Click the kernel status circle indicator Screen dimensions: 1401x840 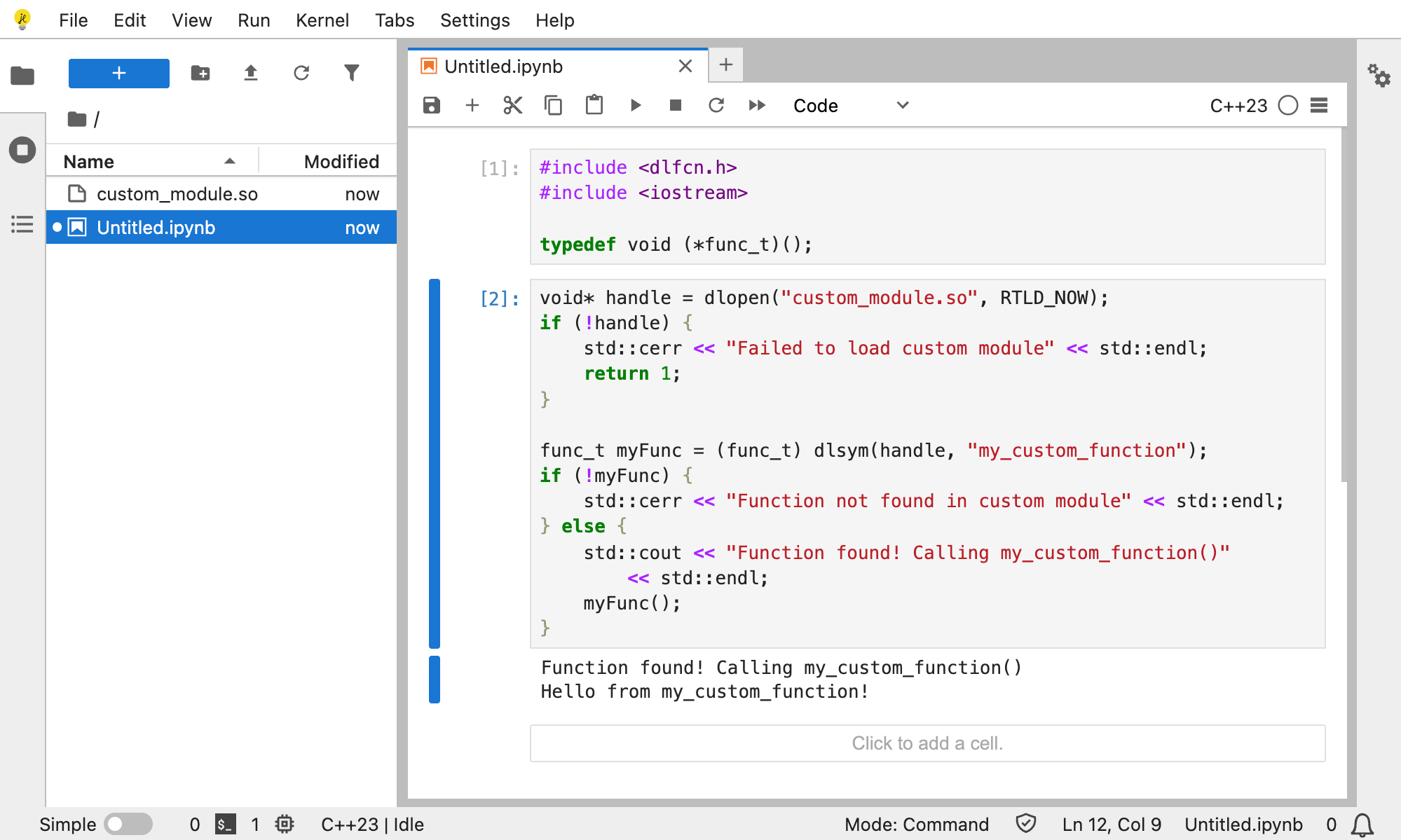click(x=1287, y=105)
